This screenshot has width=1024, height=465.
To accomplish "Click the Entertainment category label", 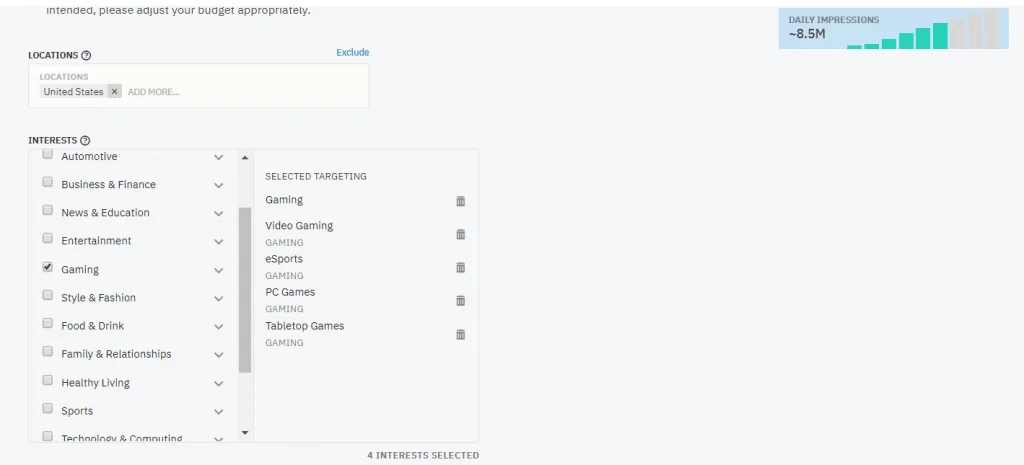I will click(96, 241).
